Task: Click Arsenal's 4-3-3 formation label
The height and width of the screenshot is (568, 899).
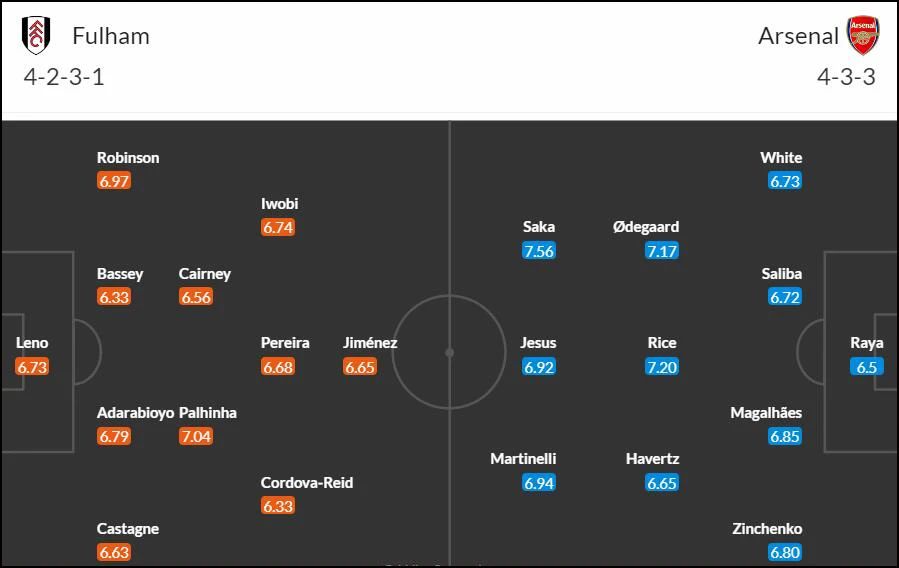Action: click(x=846, y=77)
